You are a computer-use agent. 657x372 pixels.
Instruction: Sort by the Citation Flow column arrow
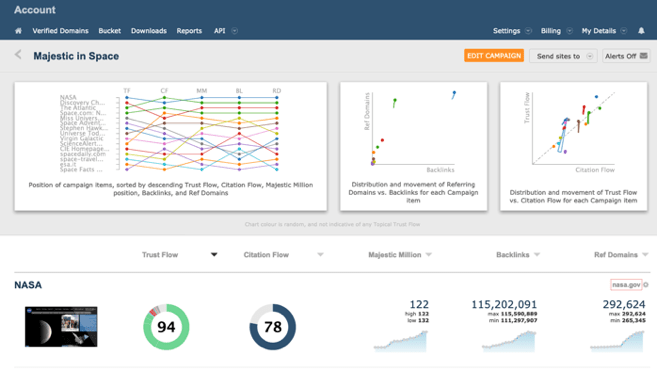coord(321,255)
